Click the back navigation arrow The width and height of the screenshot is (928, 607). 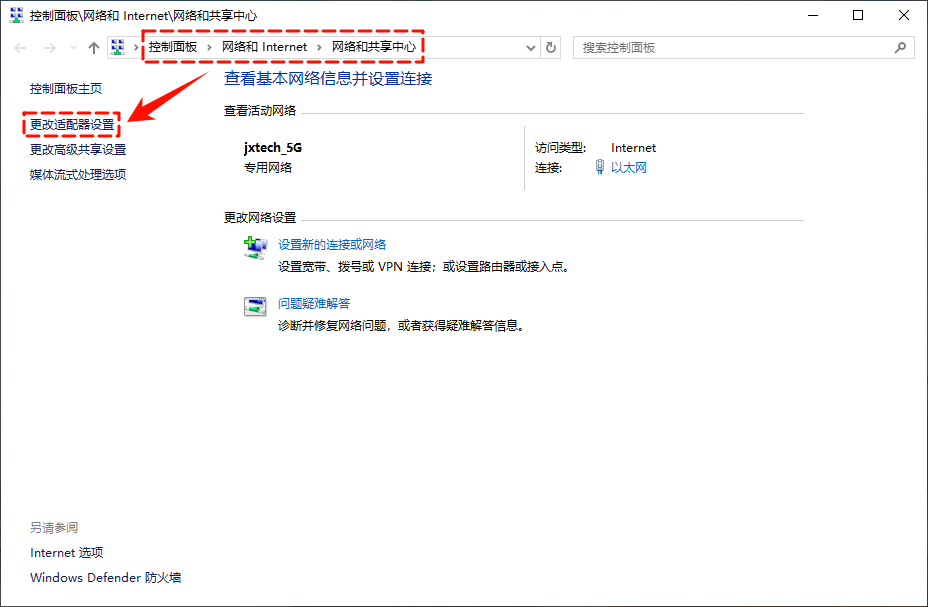point(20,47)
